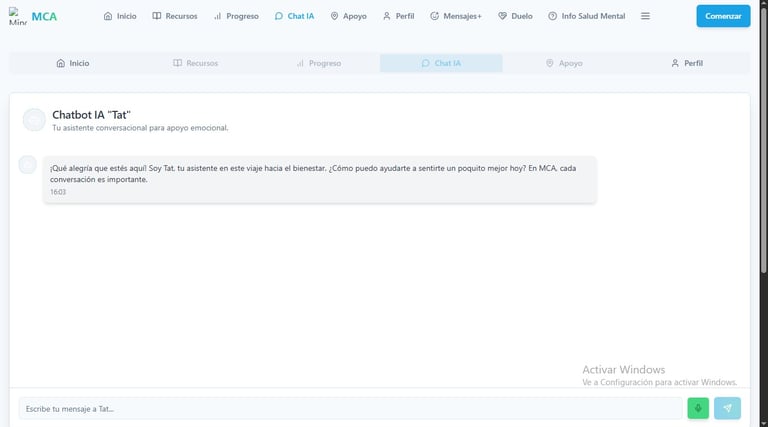
Task: Open the hamburger menu icon
Action: (646, 16)
